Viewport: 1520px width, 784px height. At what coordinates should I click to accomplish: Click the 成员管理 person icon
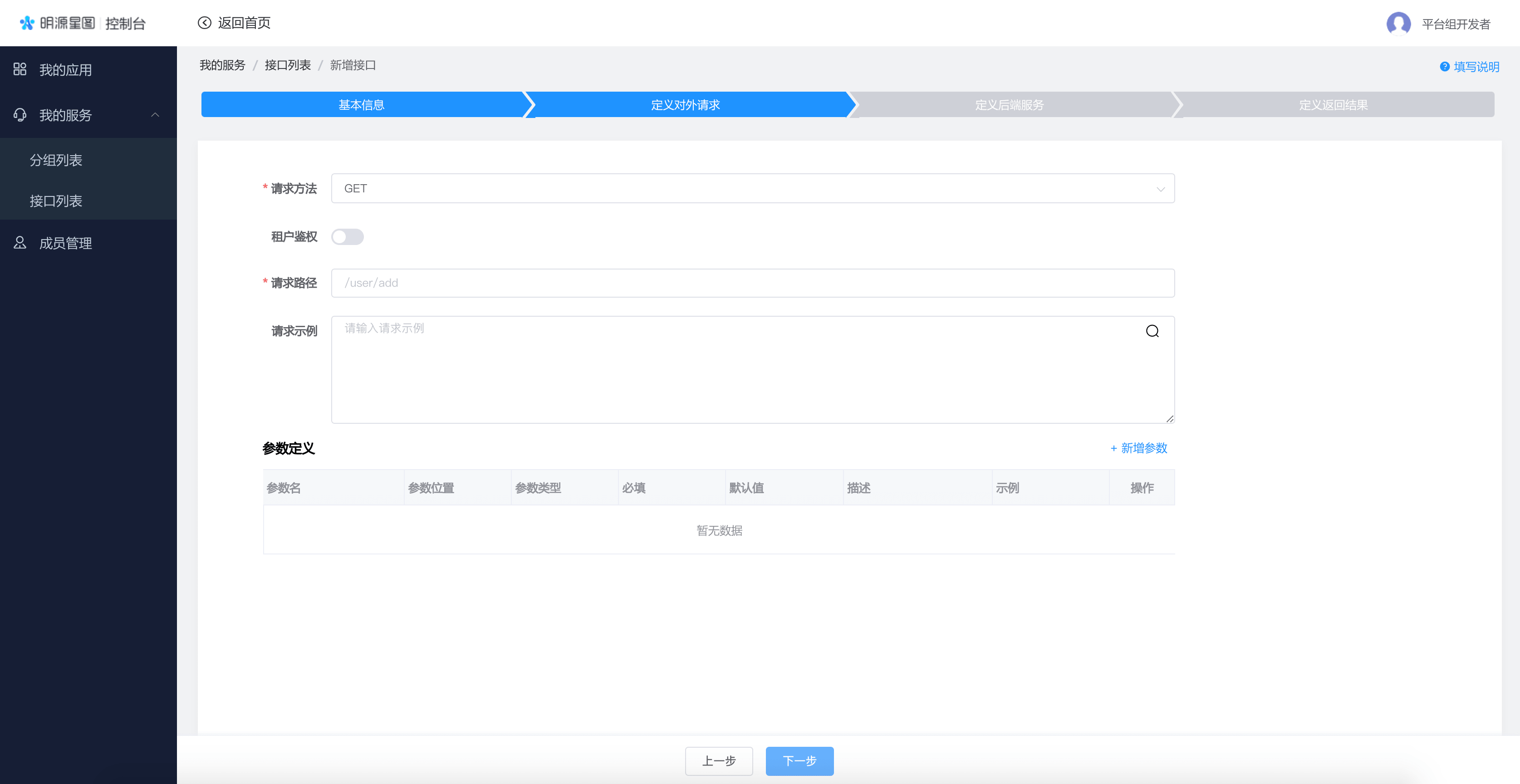20,243
